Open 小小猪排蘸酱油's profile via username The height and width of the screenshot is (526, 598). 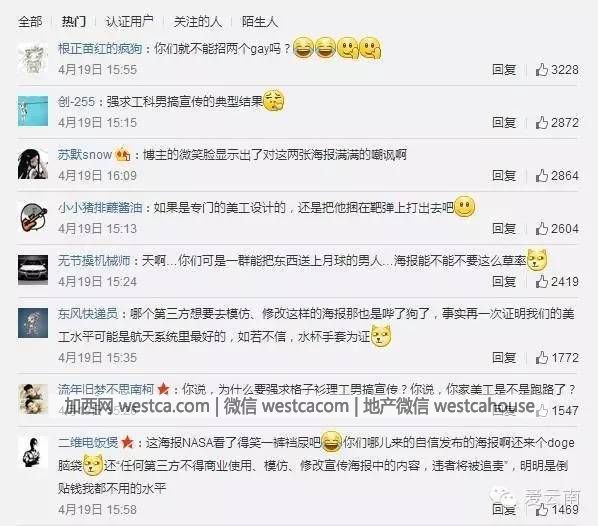click(x=100, y=208)
